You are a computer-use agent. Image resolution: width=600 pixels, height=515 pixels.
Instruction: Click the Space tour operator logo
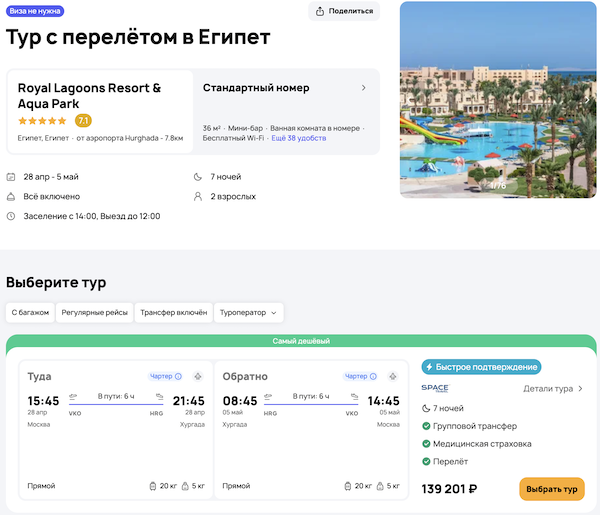pyautogui.click(x=435, y=388)
